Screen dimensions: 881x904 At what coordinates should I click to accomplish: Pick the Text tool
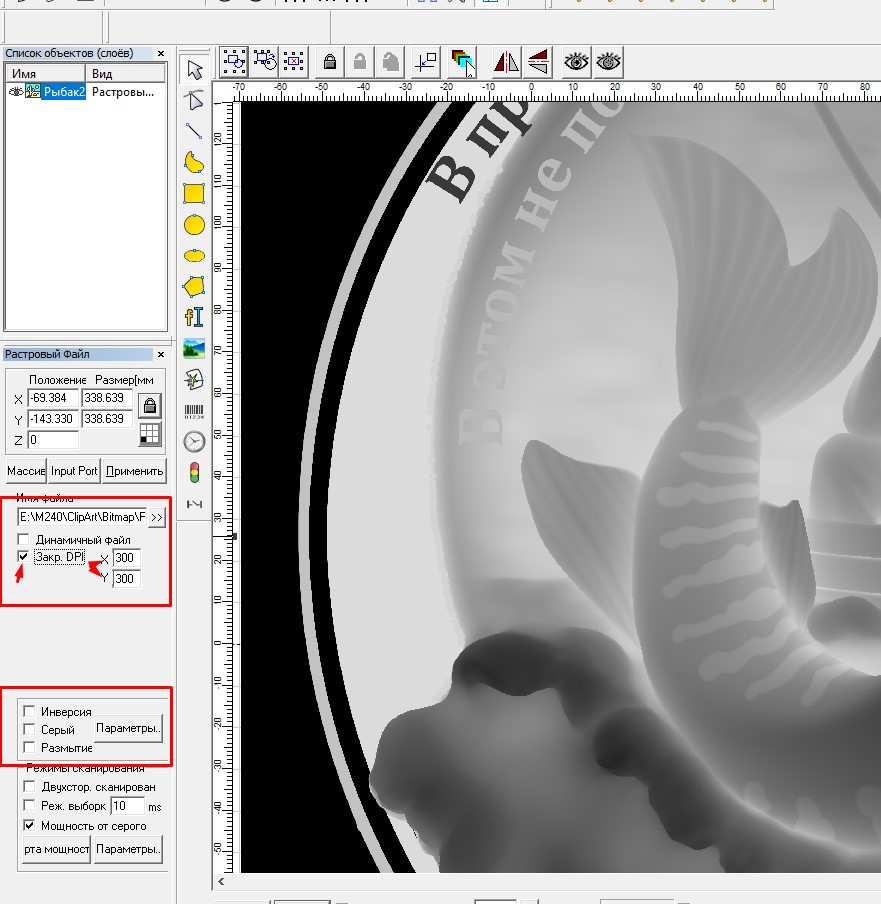click(194, 317)
